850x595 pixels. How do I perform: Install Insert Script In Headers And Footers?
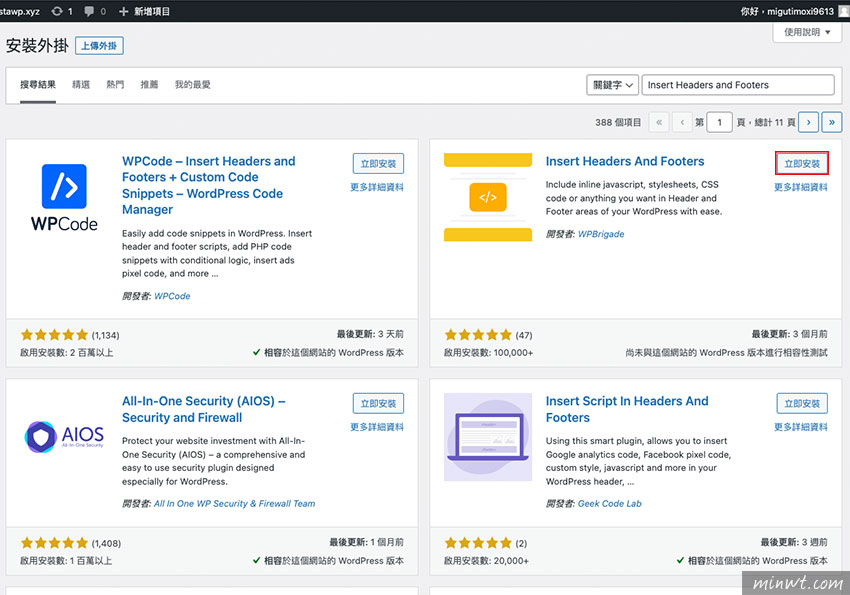coord(802,404)
